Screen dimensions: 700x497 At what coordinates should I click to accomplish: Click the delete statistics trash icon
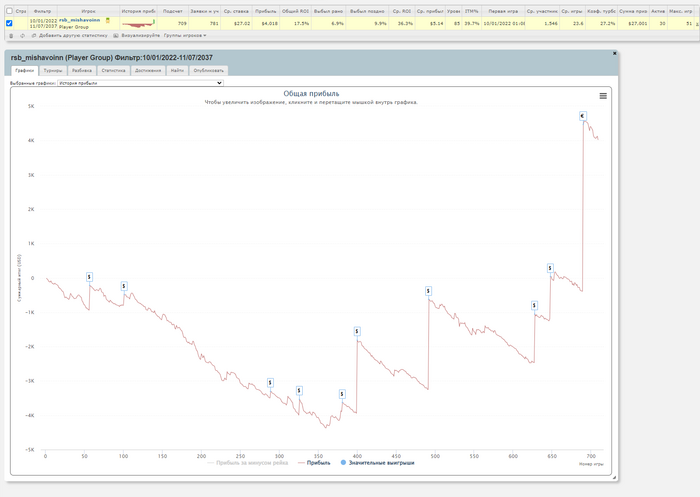point(9,35)
